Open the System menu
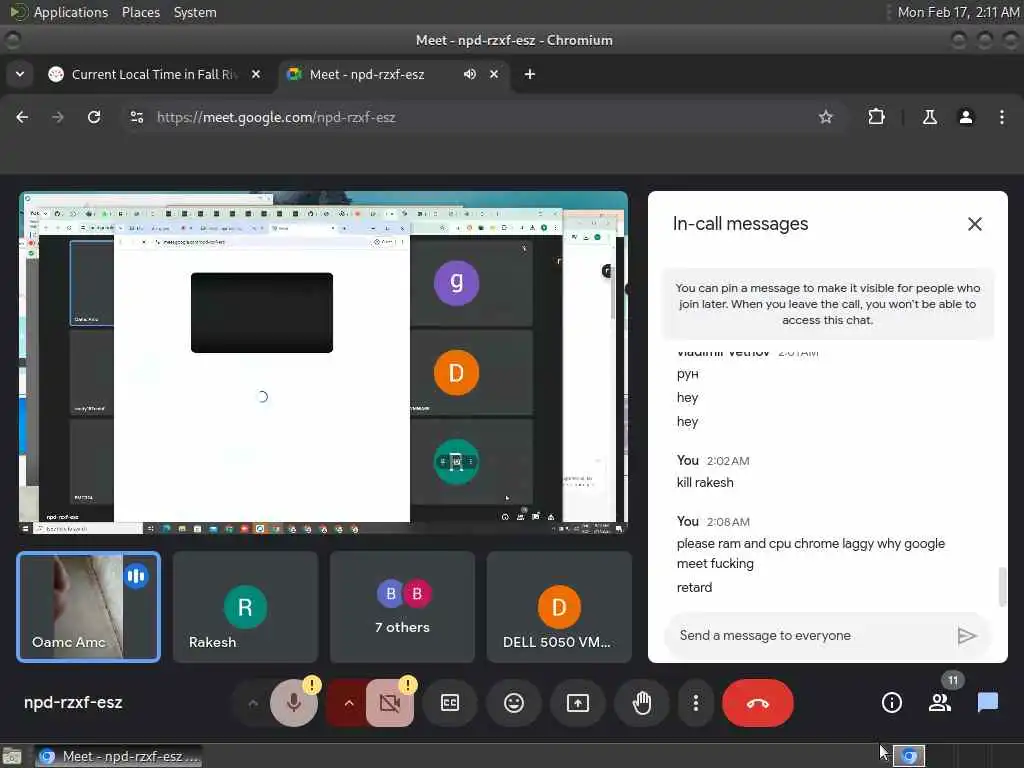Viewport: 1024px width, 768px height. pyautogui.click(x=195, y=12)
